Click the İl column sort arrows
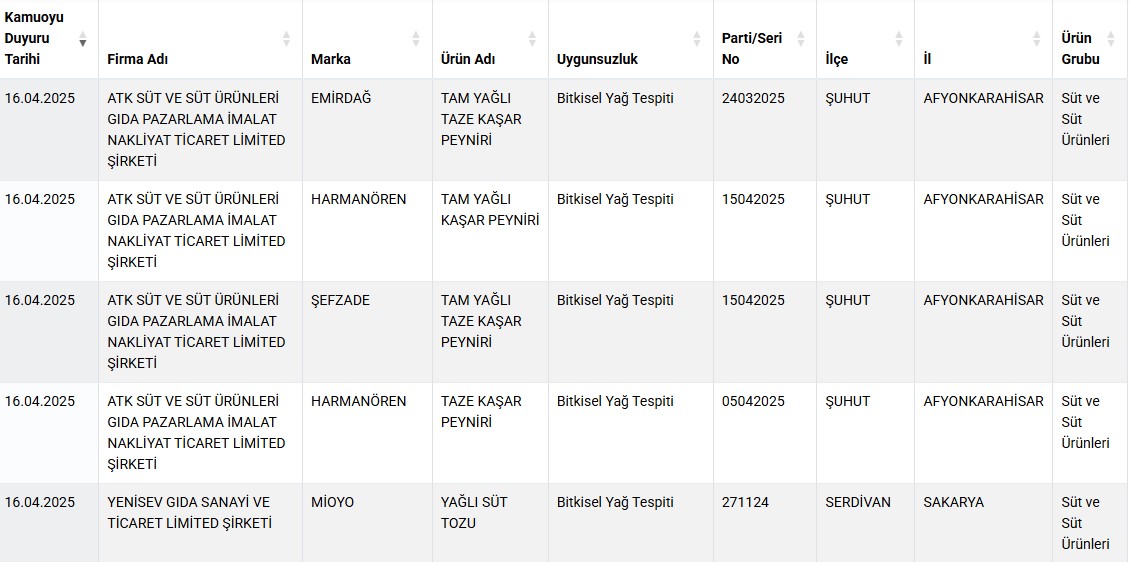This screenshot has width=1130, height=562. coord(1036,39)
